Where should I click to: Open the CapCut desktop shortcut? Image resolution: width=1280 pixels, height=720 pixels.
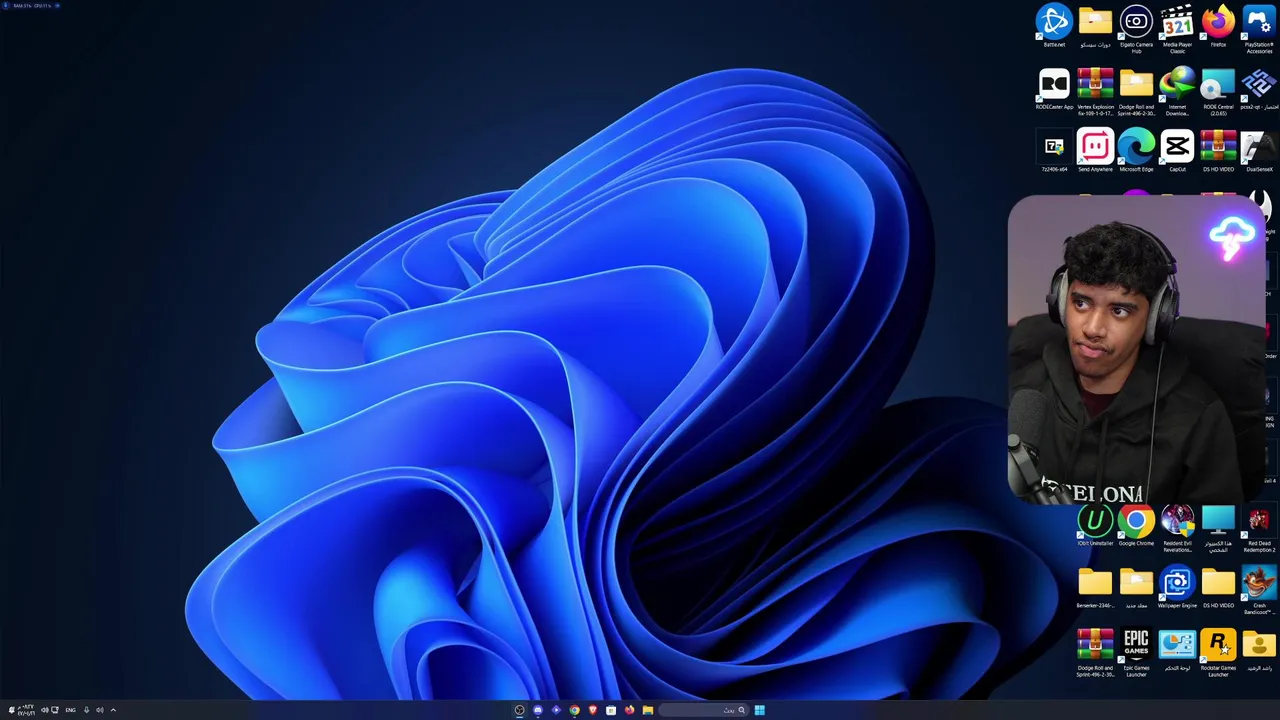pyautogui.click(x=1177, y=151)
